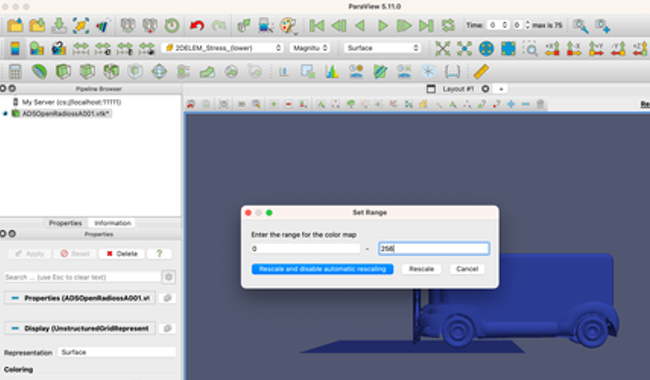Viewport: 650px width, 380px height.
Task: Open the Representation Surface combo box
Action: click(x=117, y=352)
